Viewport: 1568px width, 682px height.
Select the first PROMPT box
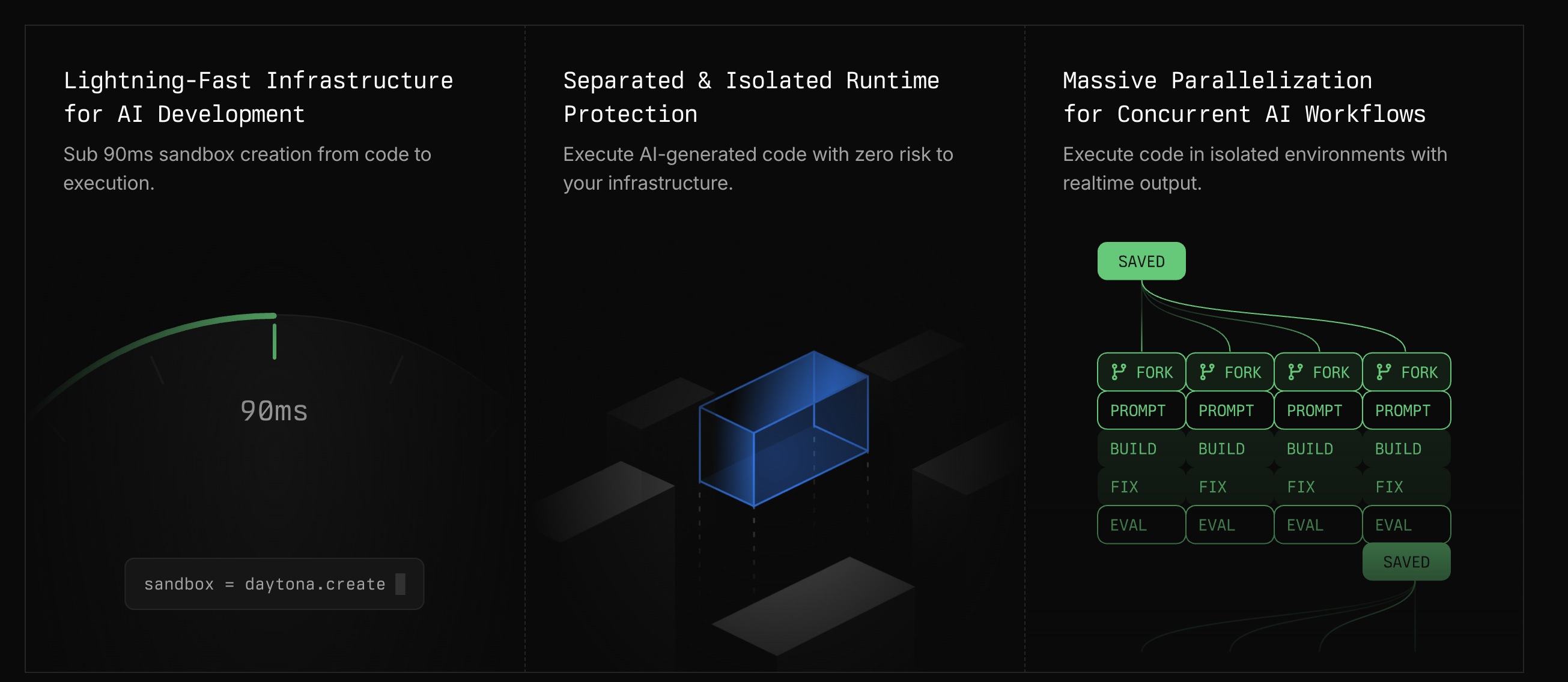click(1141, 410)
